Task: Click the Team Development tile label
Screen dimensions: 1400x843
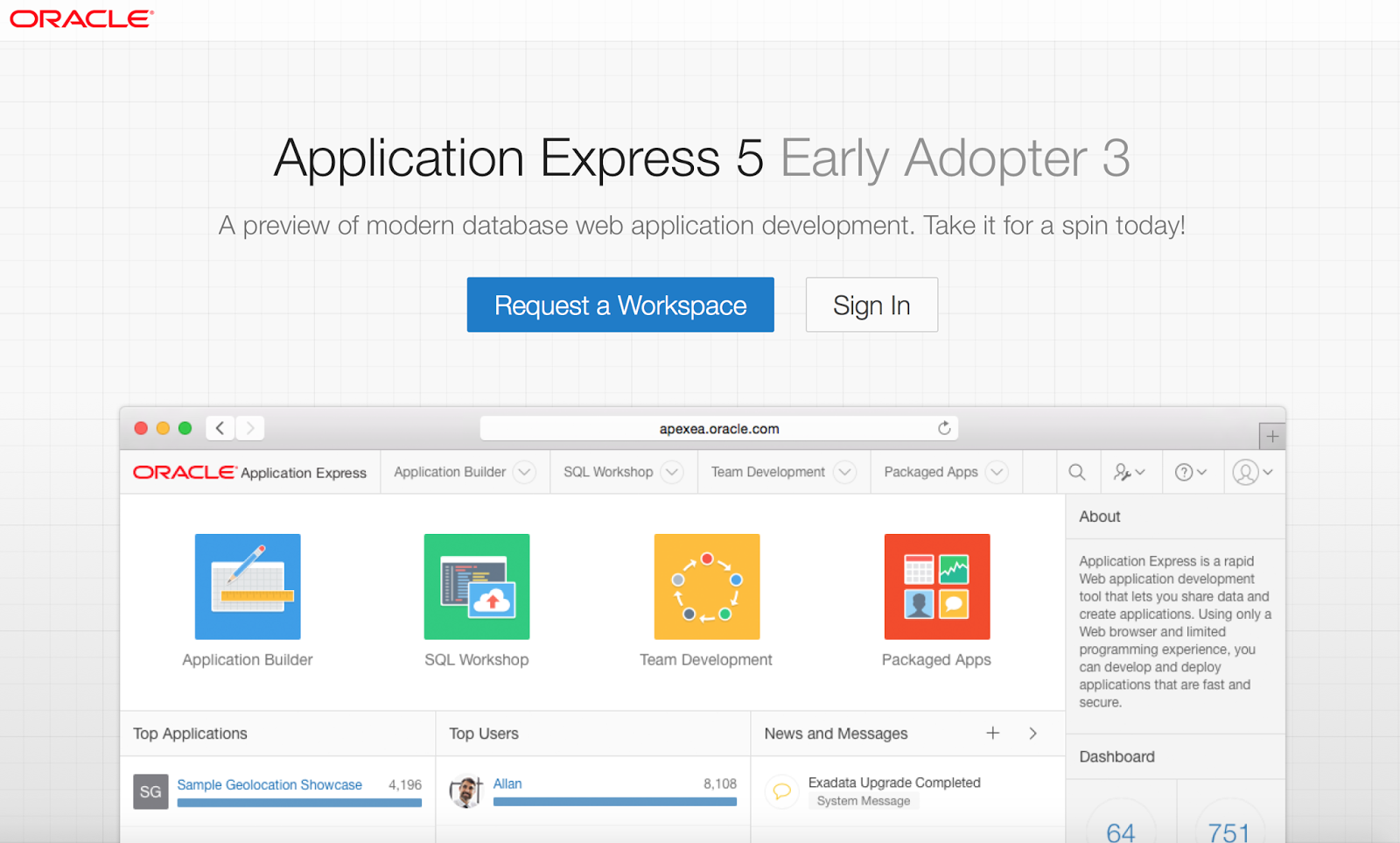Action: [x=706, y=660]
